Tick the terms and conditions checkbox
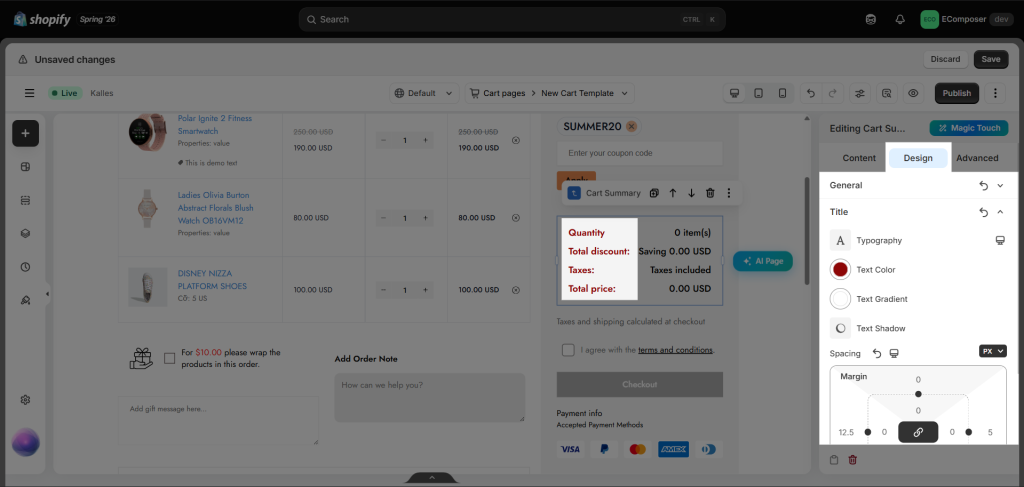 pyautogui.click(x=568, y=350)
